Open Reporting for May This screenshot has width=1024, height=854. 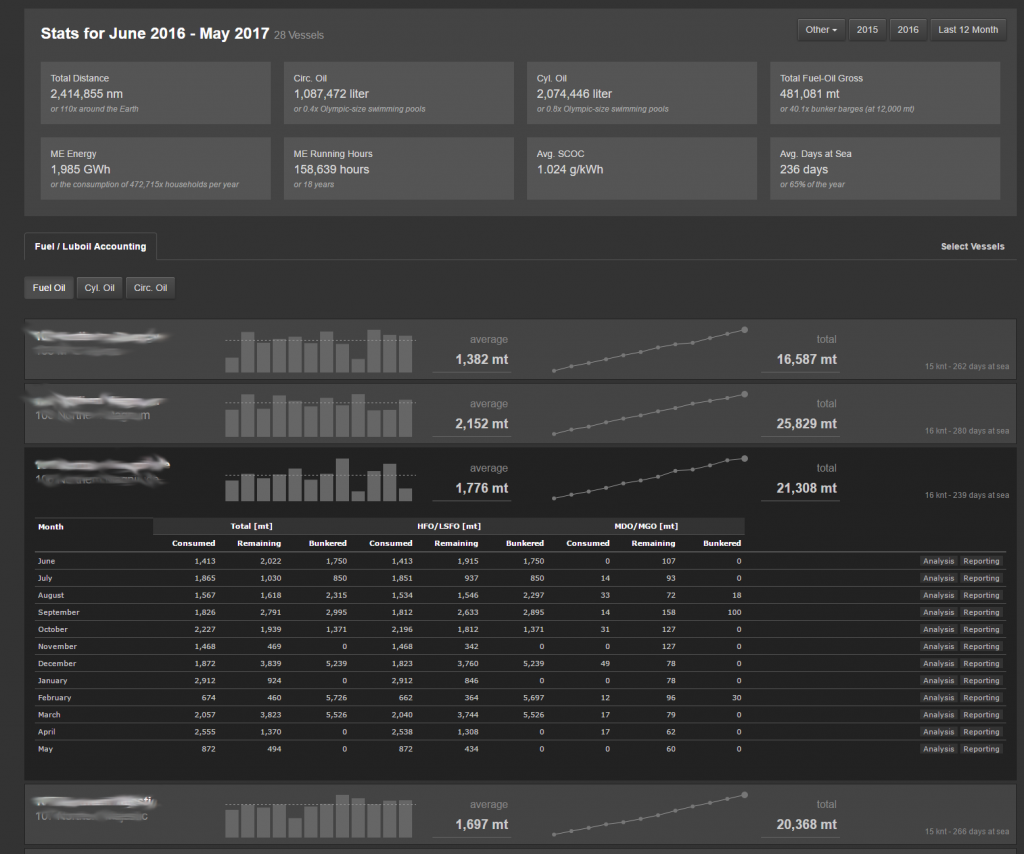[981, 748]
